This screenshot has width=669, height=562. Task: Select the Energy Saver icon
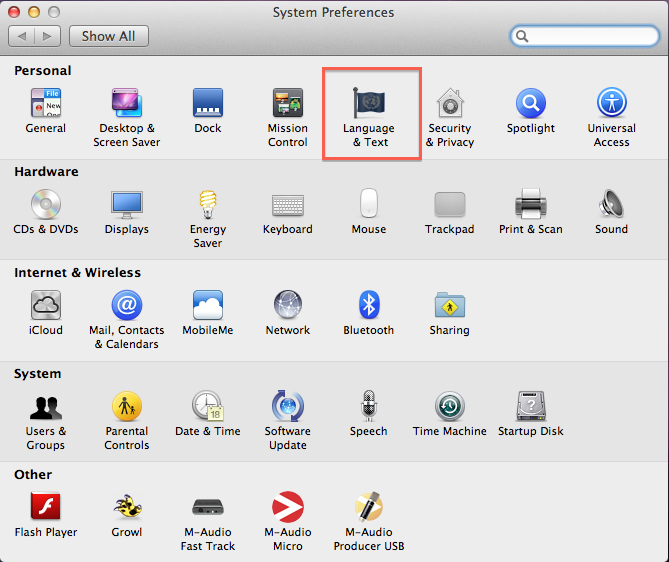click(208, 205)
